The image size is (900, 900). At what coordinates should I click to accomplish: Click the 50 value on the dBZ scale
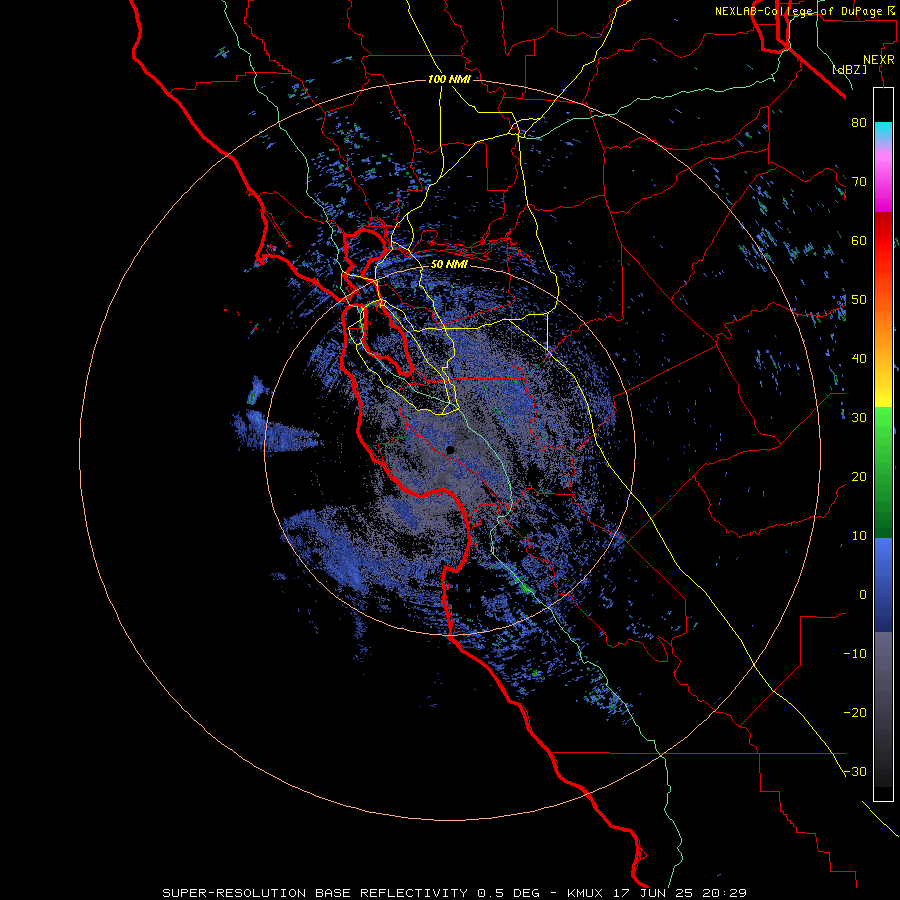coord(859,300)
